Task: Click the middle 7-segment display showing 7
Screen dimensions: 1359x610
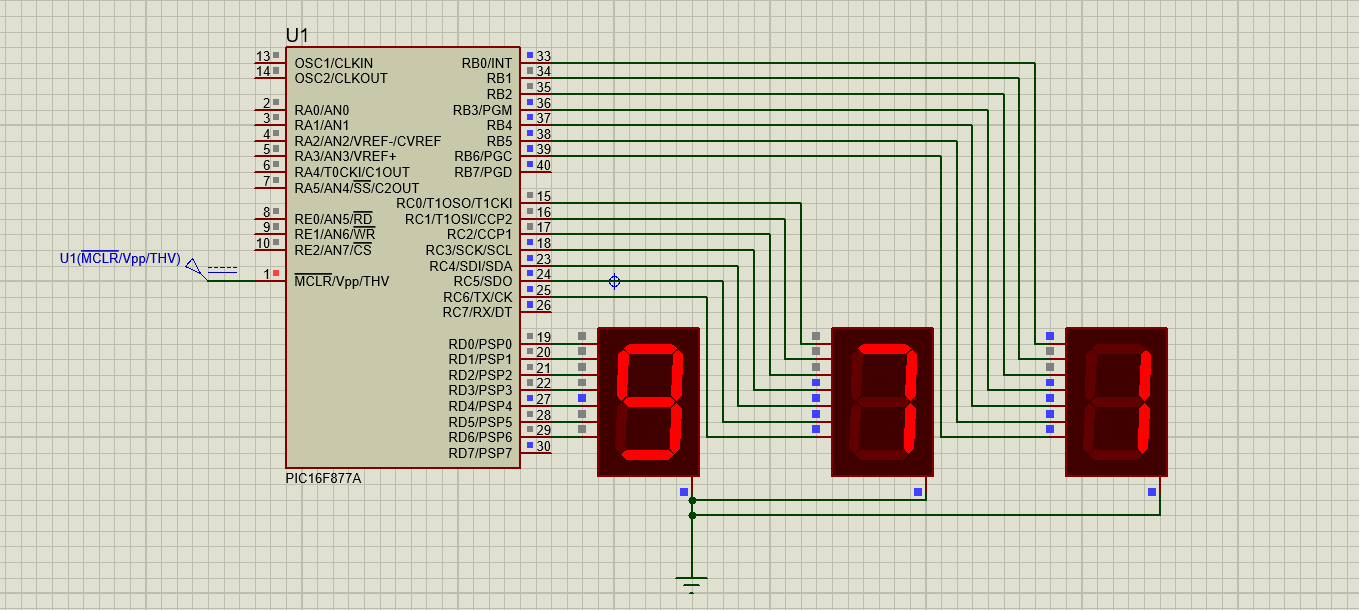Action: click(882, 399)
